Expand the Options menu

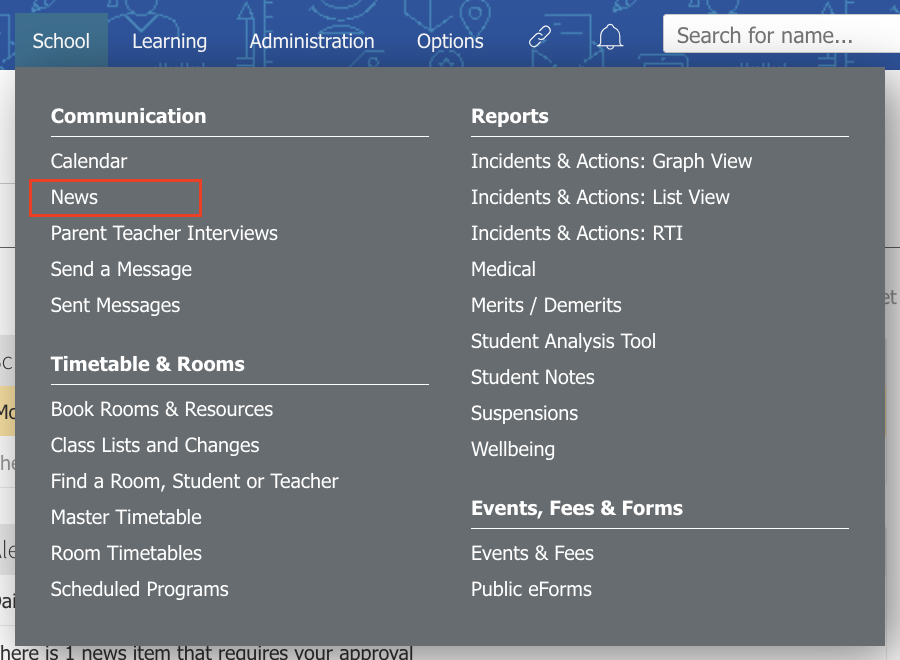pyautogui.click(x=450, y=41)
